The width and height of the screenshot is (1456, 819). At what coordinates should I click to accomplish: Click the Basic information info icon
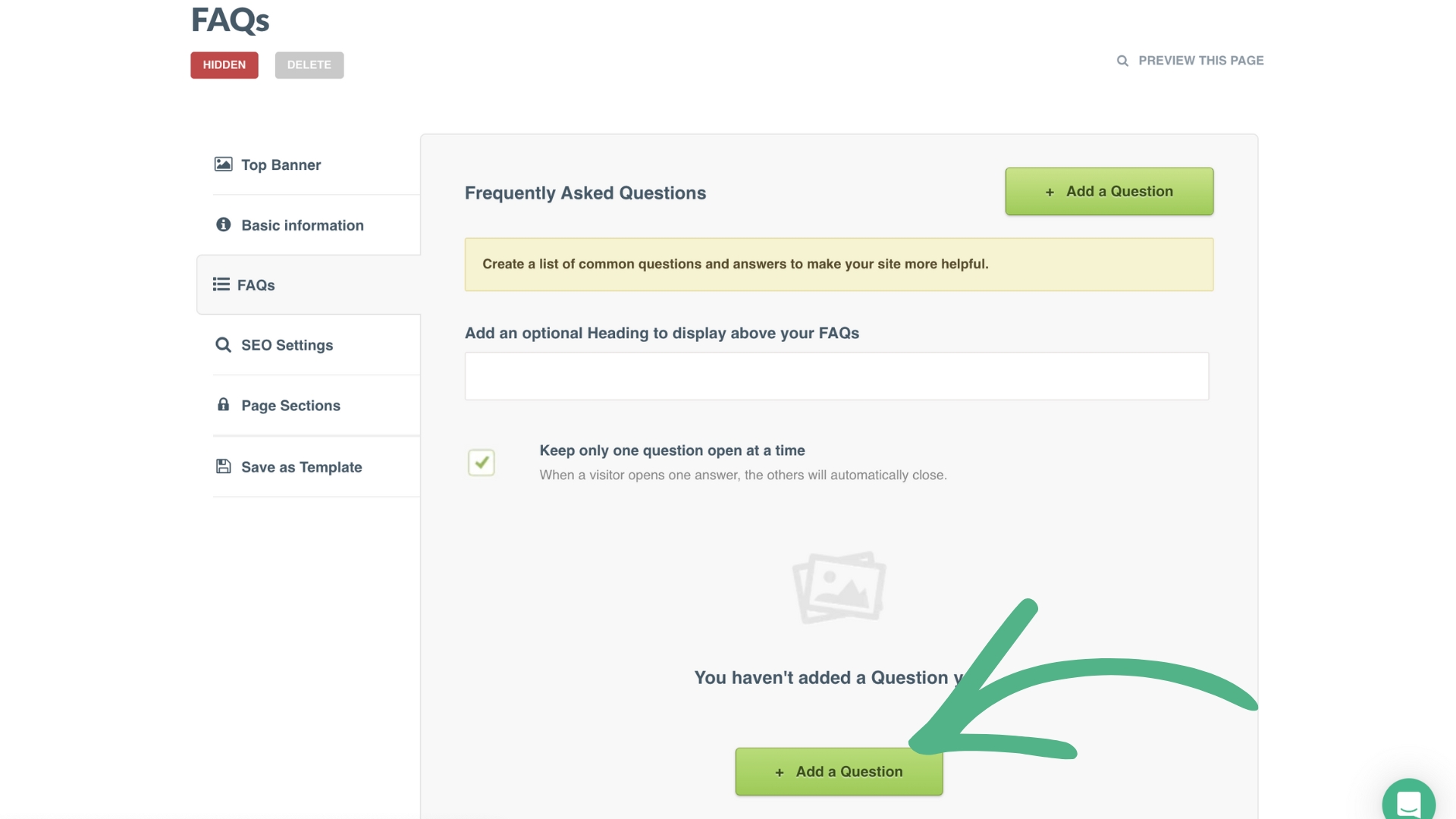[223, 224]
